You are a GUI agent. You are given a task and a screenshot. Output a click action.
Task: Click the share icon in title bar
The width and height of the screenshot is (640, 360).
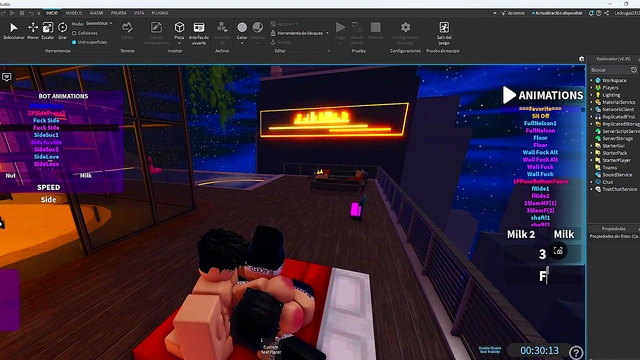coord(606,13)
